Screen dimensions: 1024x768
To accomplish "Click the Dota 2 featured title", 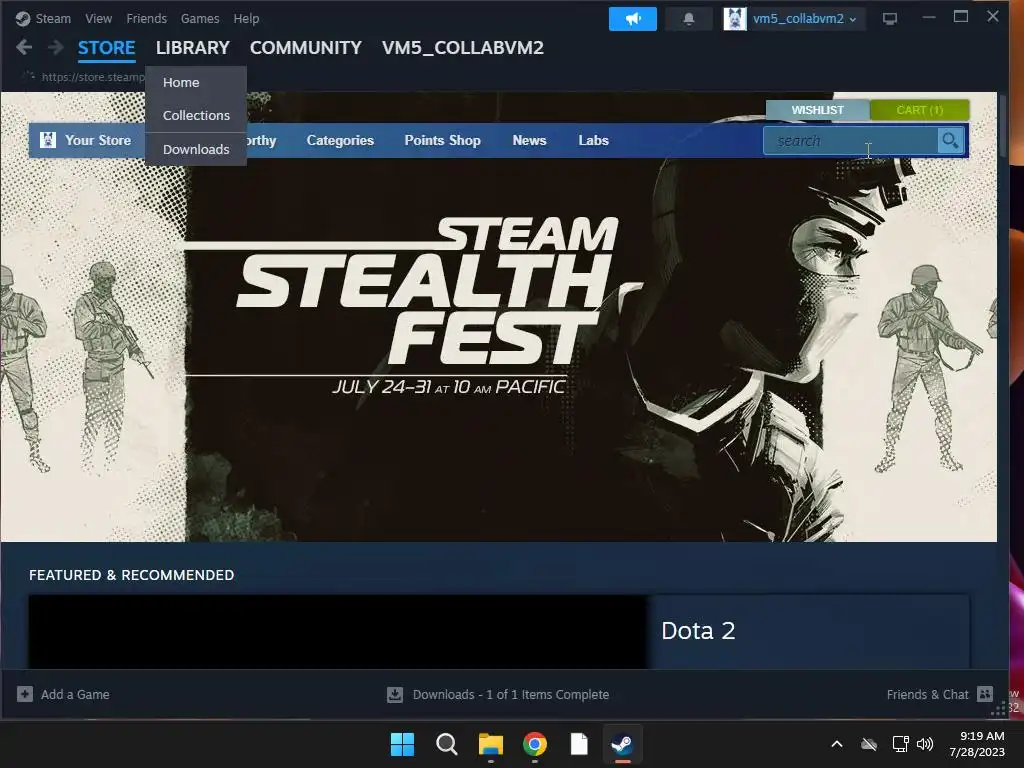I will tap(698, 631).
